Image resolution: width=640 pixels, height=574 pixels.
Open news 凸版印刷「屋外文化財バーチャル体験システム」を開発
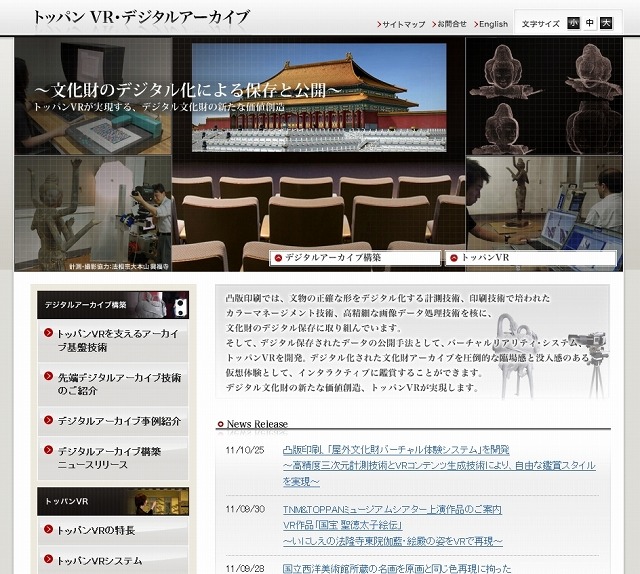396,450
